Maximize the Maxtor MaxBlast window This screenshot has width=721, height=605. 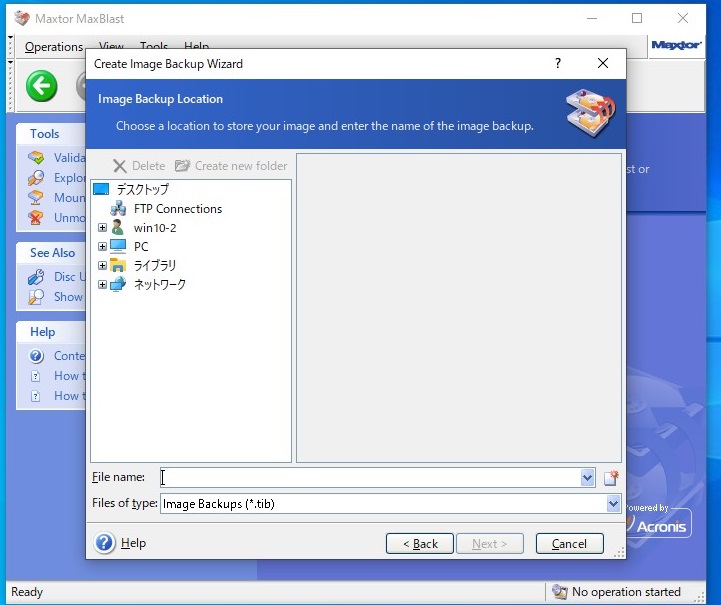[637, 18]
